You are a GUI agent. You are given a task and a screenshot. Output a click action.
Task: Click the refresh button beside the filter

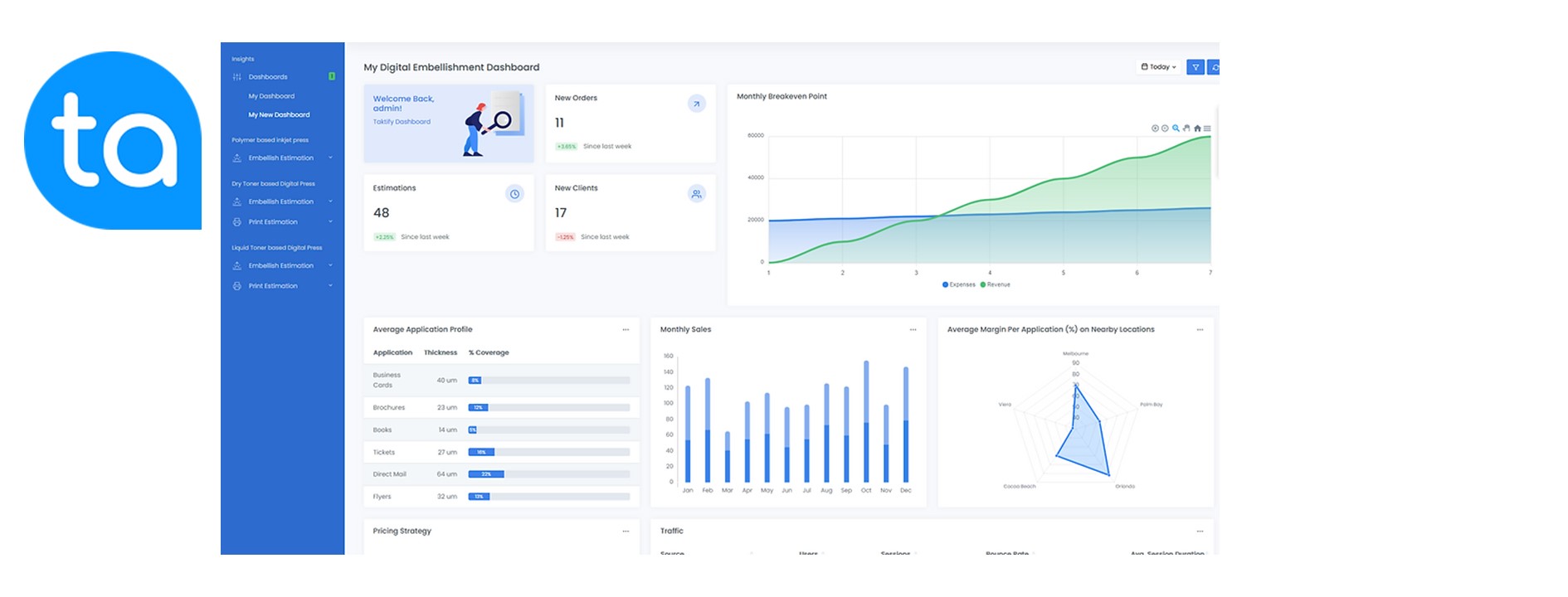click(x=1215, y=67)
